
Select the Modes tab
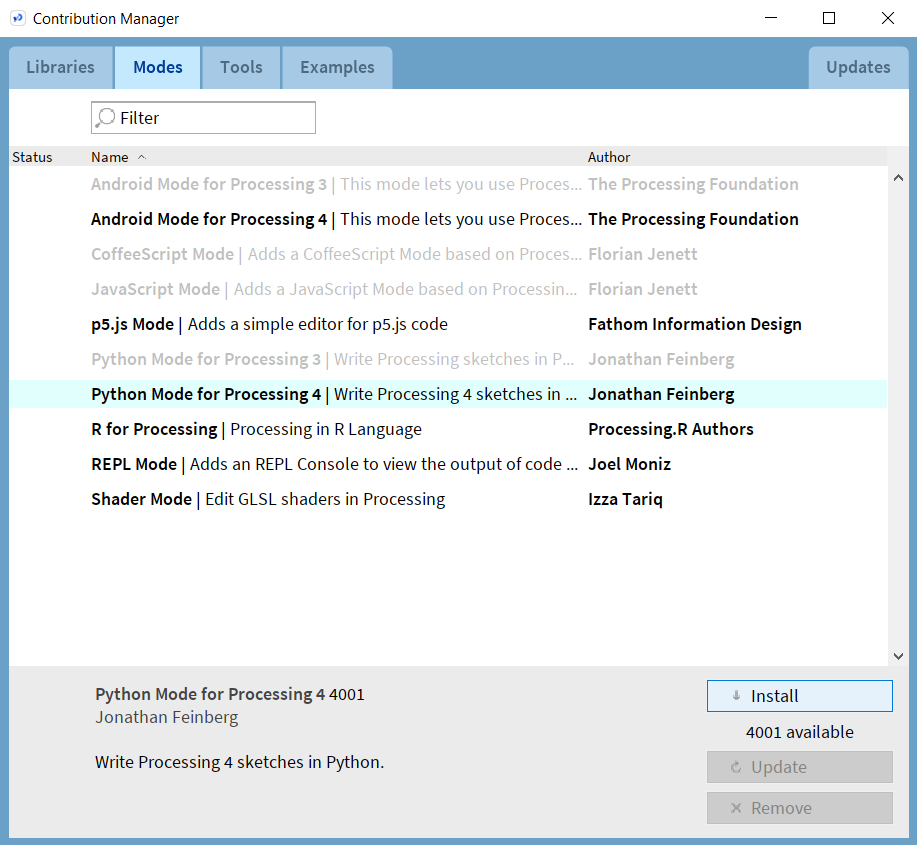click(158, 68)
